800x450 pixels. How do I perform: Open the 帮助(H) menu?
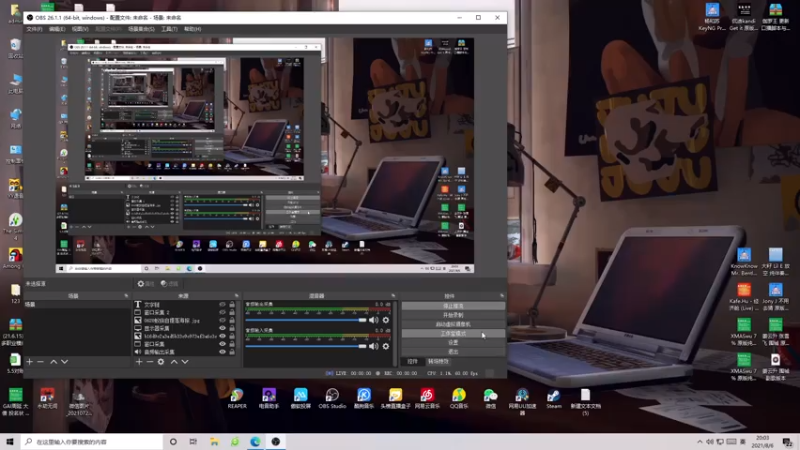(192, 29)
